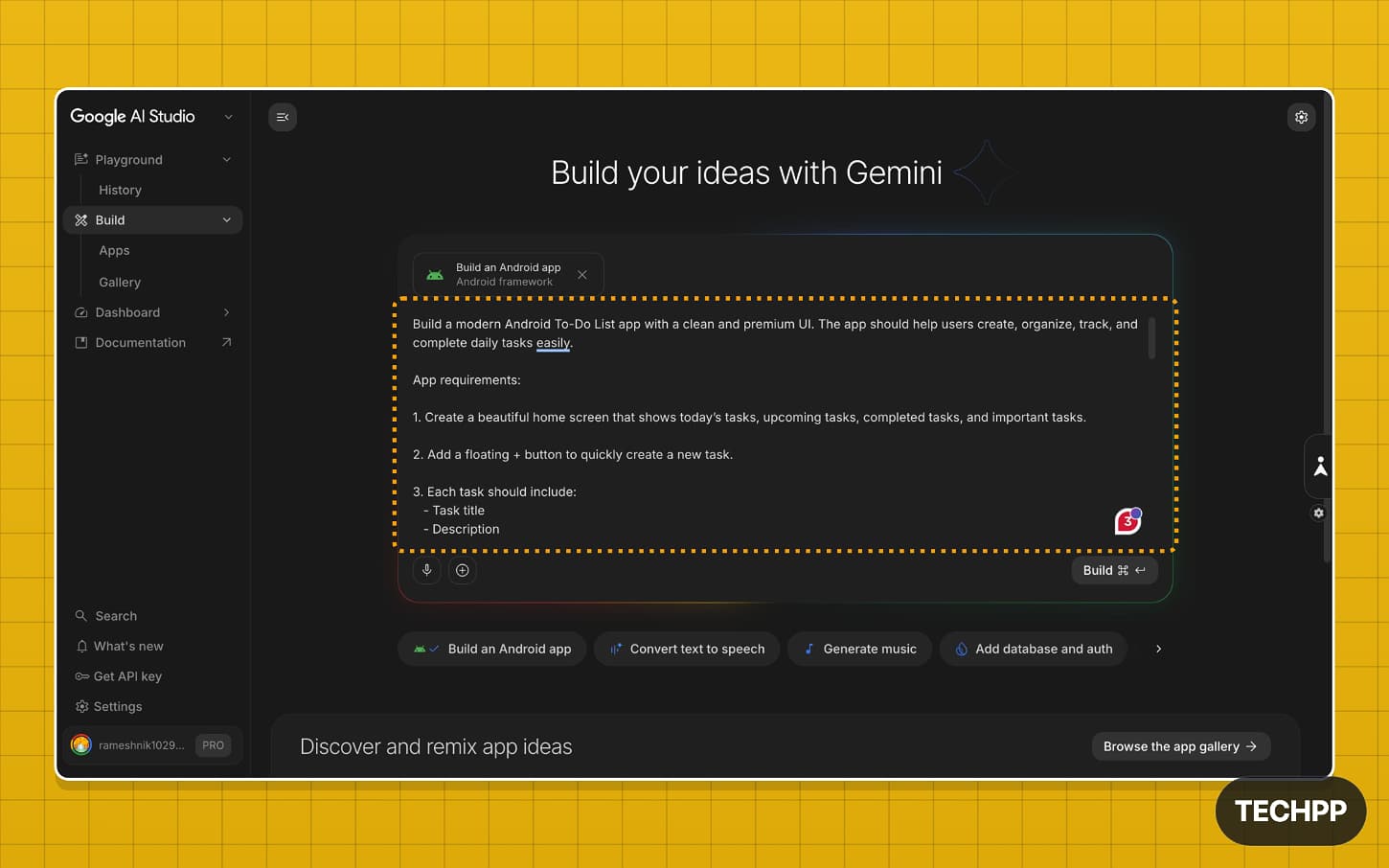Screen dimensions: 1389x868
Task: Click Search in sidebar
Action: point(116,616)
